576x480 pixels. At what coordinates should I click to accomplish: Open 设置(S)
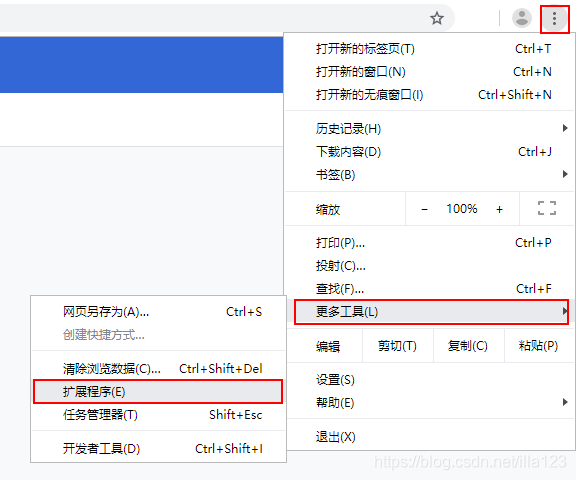click(x=430, y=380)
